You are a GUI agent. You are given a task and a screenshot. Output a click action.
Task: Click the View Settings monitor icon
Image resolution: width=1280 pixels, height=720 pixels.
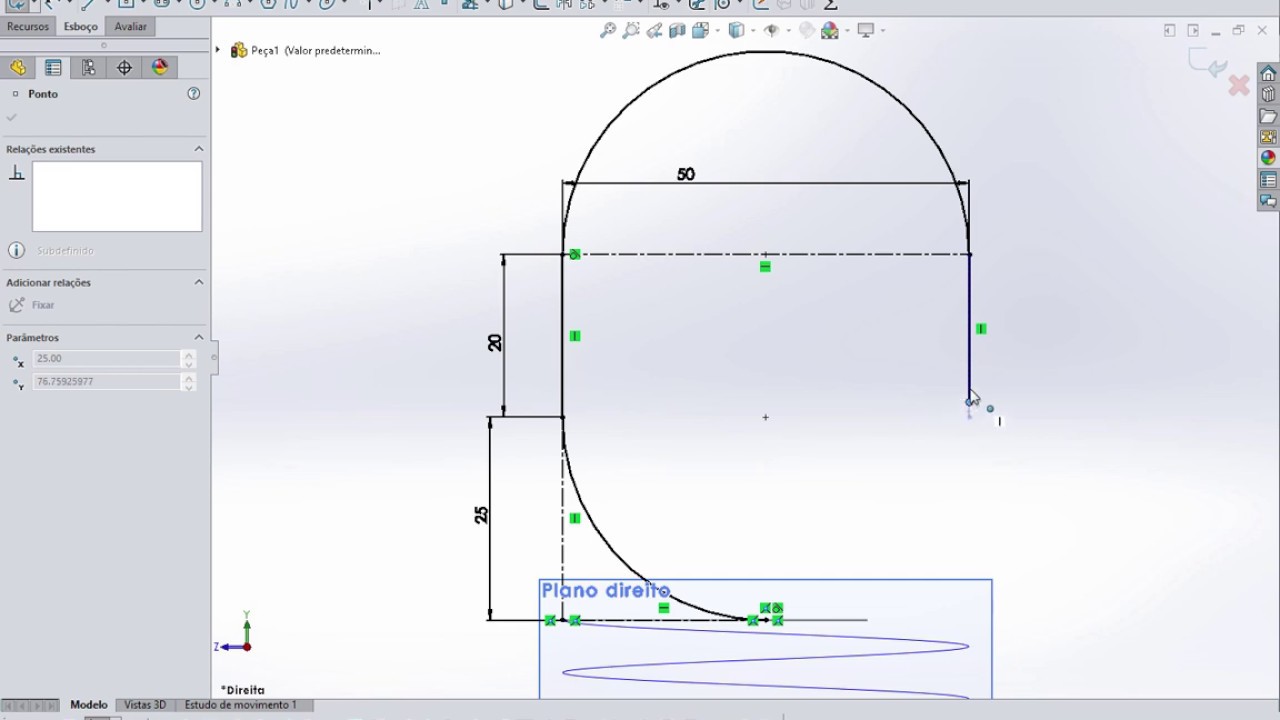click(865, 30)
